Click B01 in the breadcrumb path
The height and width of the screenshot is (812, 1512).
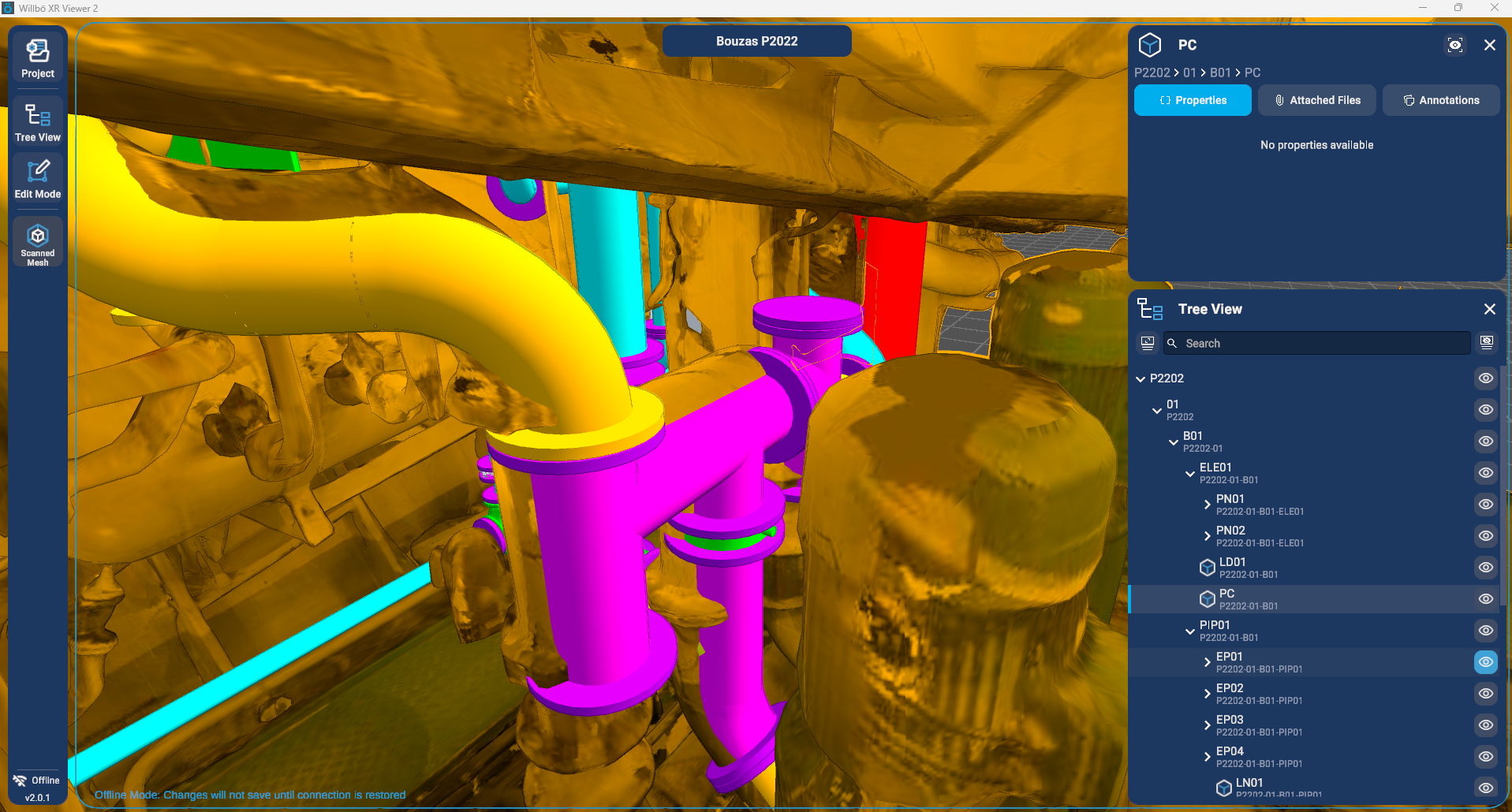coord(1220,73)
